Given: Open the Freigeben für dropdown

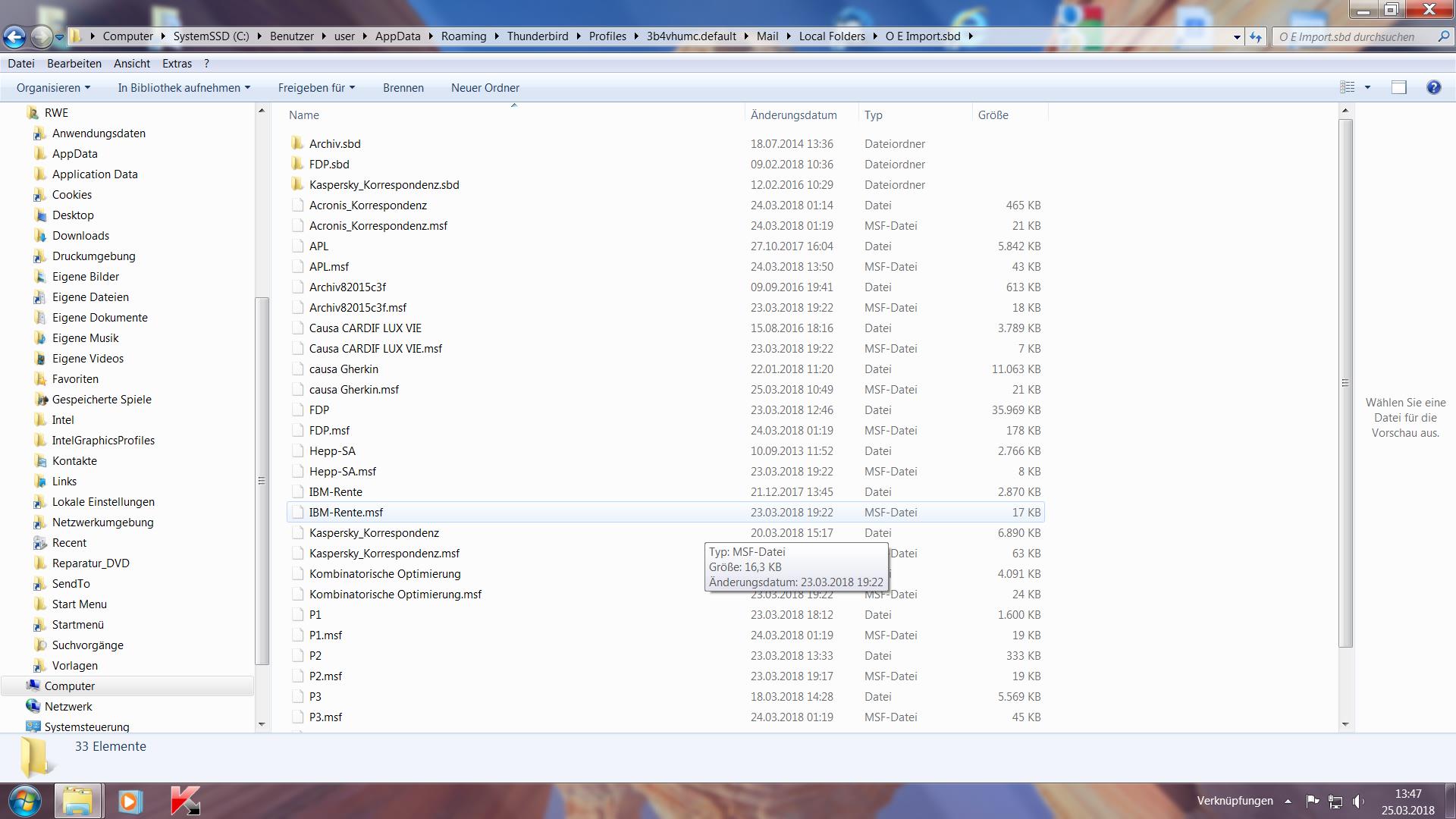Looking at the screenshot, I should tap(316, 87).
